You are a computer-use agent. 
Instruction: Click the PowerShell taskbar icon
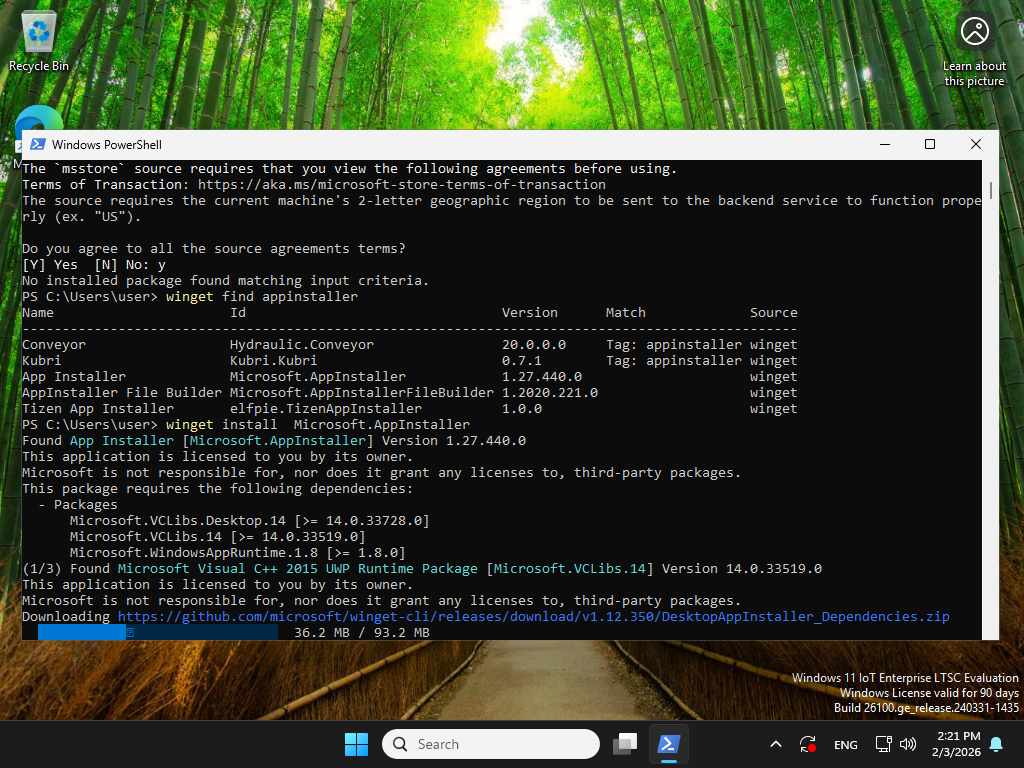pyautogui.click(x=668, y=744)
